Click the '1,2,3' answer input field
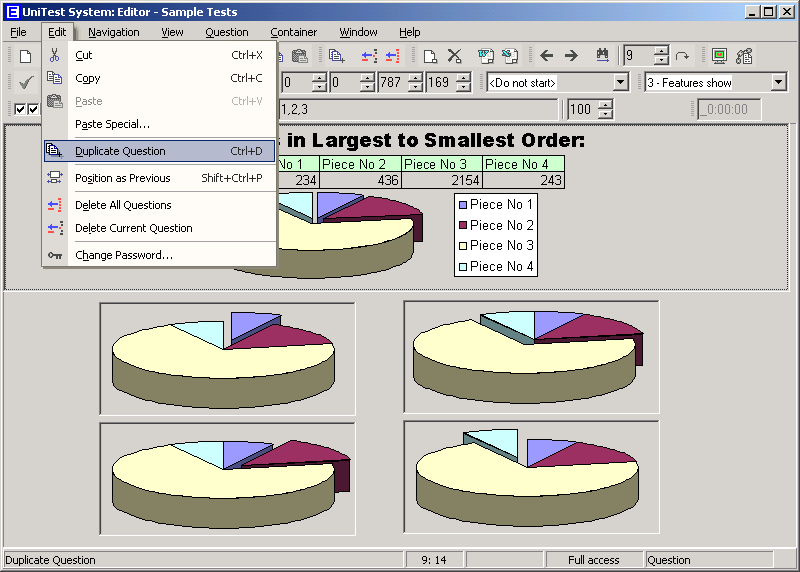Viewport: 800px width, 572px height. 418,109
